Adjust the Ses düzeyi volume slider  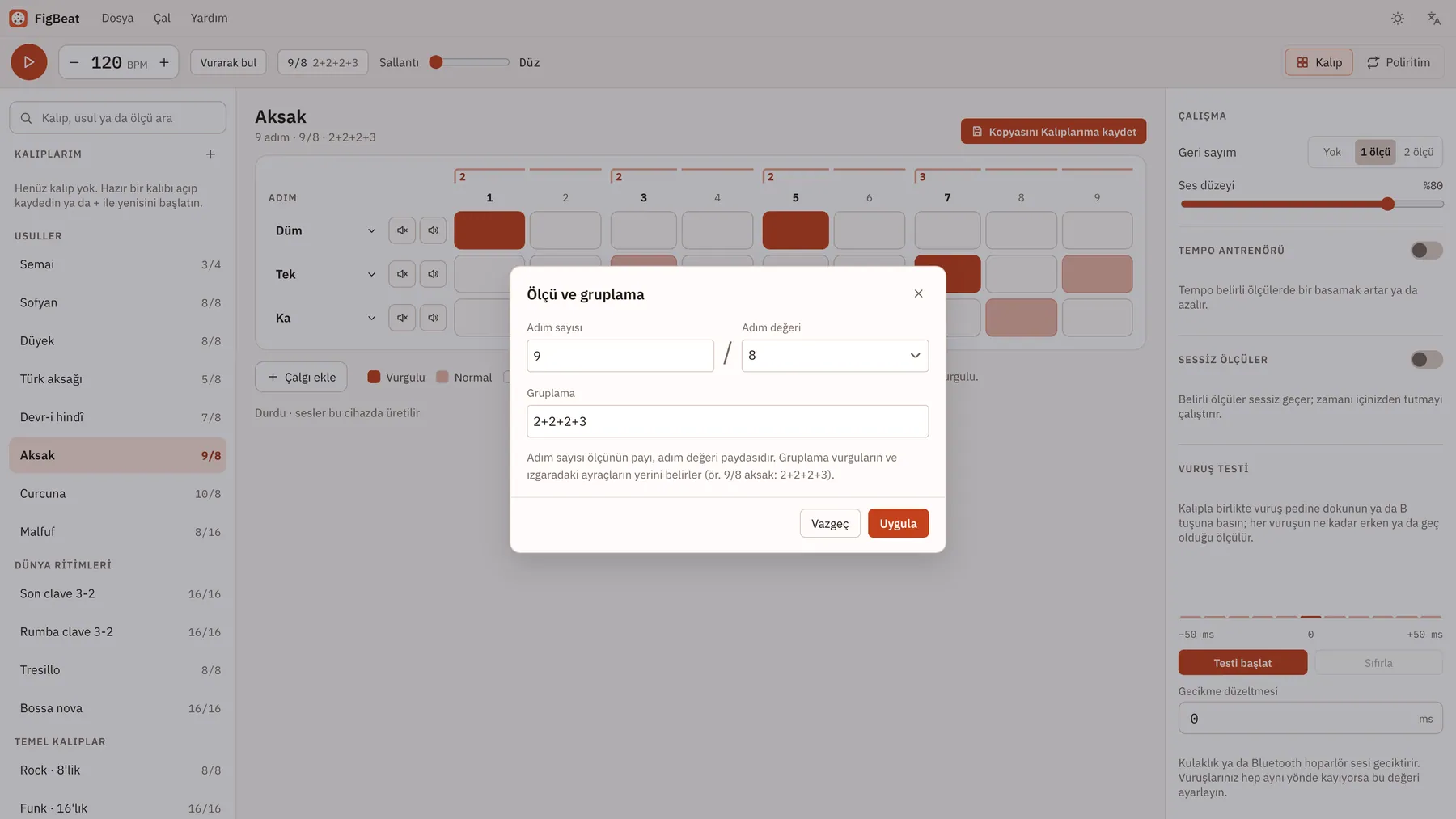pos(1310,204)
